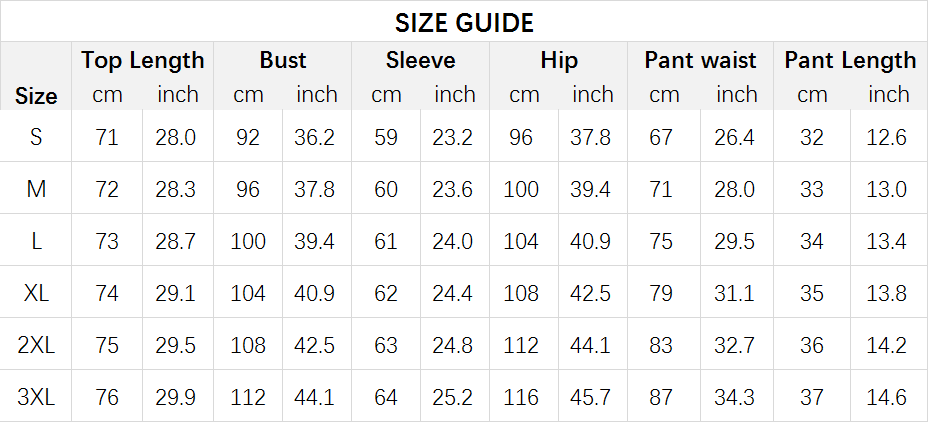Click the 24.8 sleeve inch value

pos(452,345)
